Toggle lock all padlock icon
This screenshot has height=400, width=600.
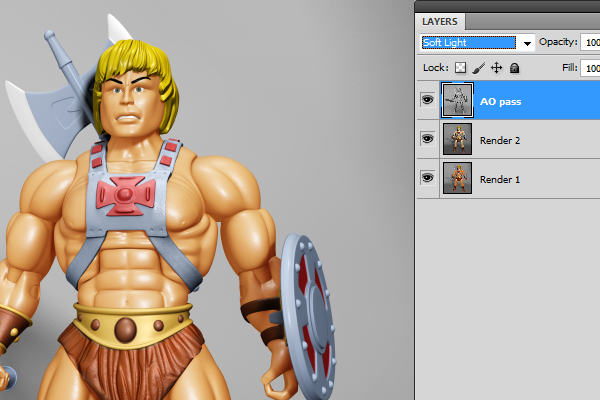pyautogui.click(x=514, y=68)
